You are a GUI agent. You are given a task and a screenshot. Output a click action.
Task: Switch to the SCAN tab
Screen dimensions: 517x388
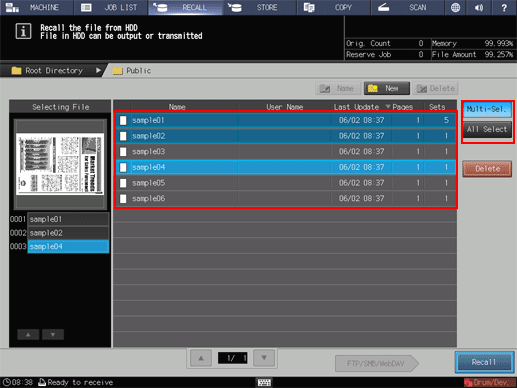(408, 7)
